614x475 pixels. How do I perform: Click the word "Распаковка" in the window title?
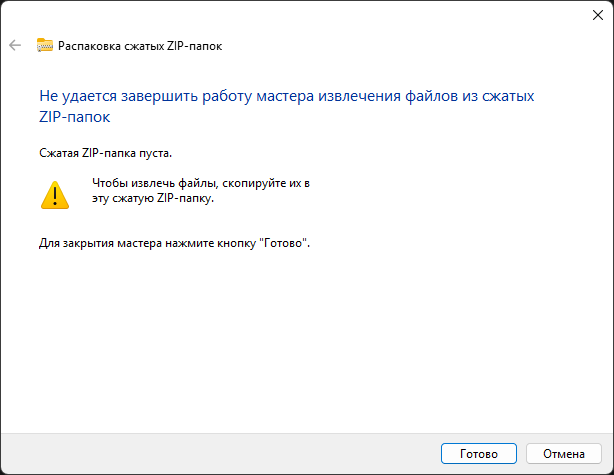tap(92, 45)
